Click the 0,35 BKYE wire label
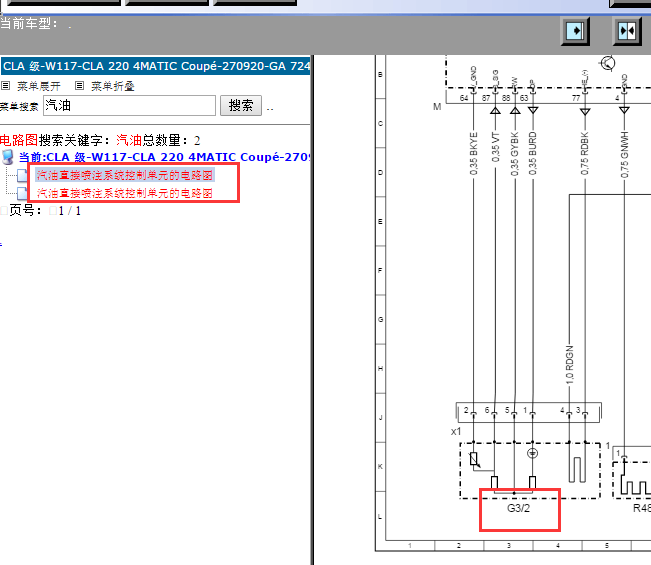This screenshot has height=565, width=651. [x=474, y=154]
